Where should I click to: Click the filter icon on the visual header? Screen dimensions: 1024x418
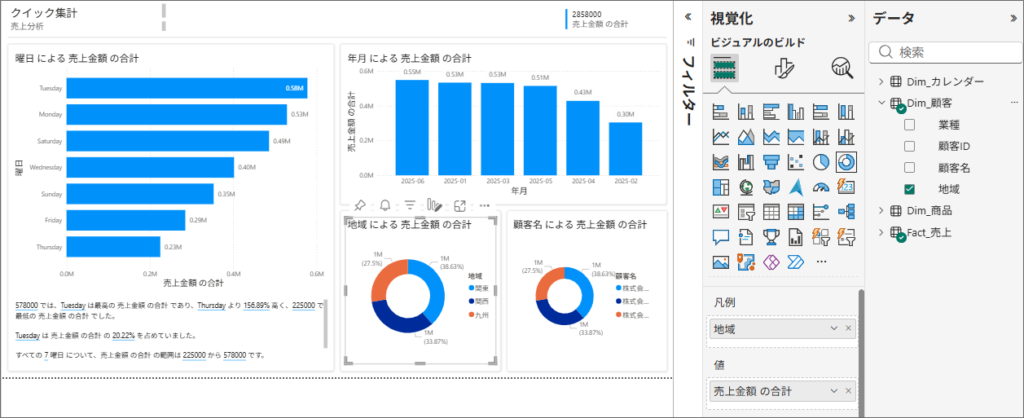click(x=410, y=205)
